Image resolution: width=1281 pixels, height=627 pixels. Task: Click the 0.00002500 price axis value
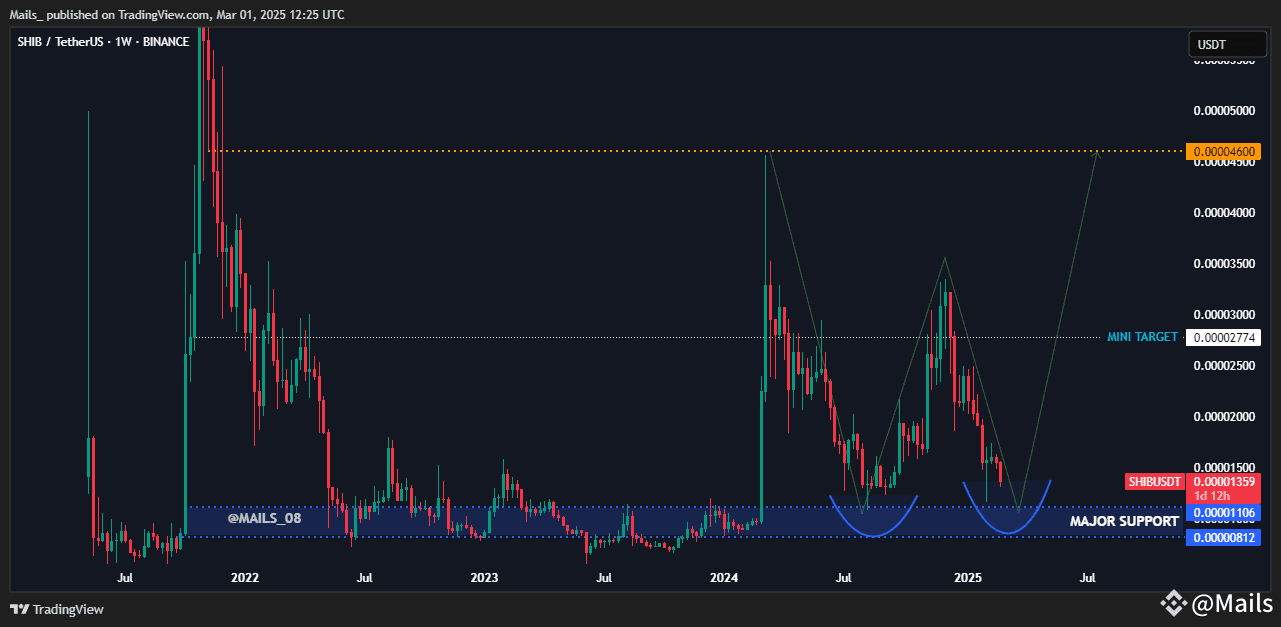tap(1224, 366)
